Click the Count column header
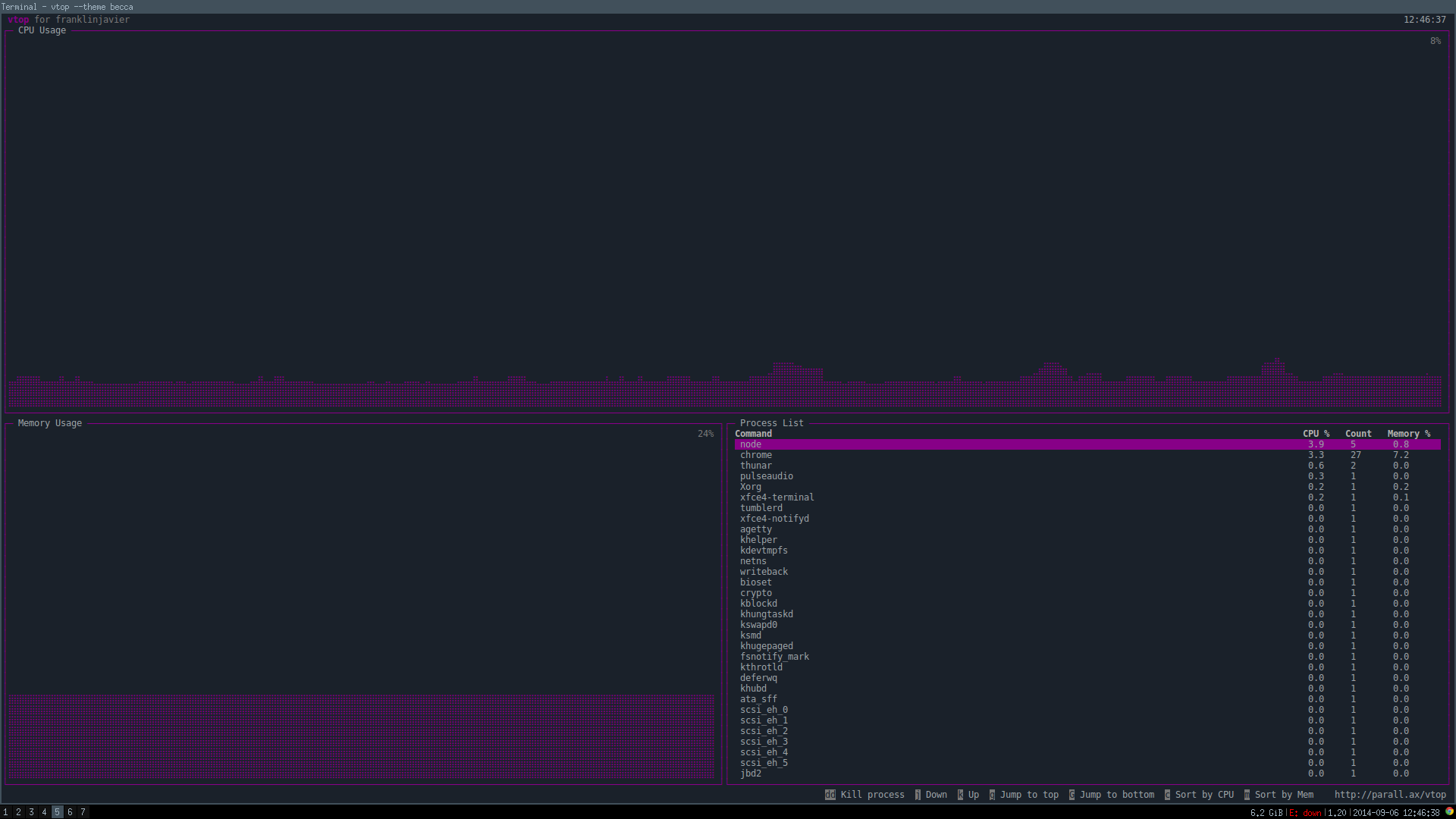 click(1357, 434)
